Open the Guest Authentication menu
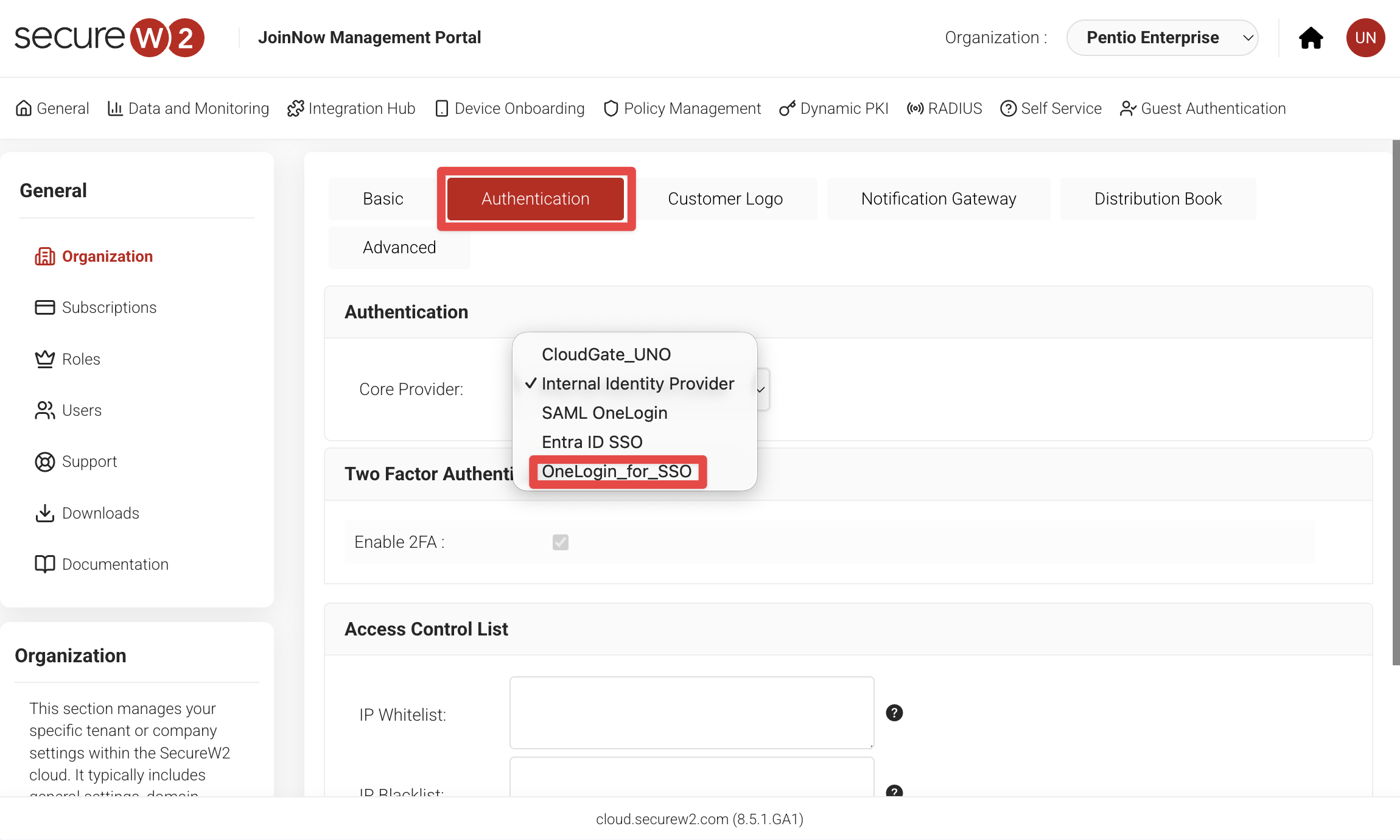The width and height of the screenshot is (1400, 840). click(1203, 108)
